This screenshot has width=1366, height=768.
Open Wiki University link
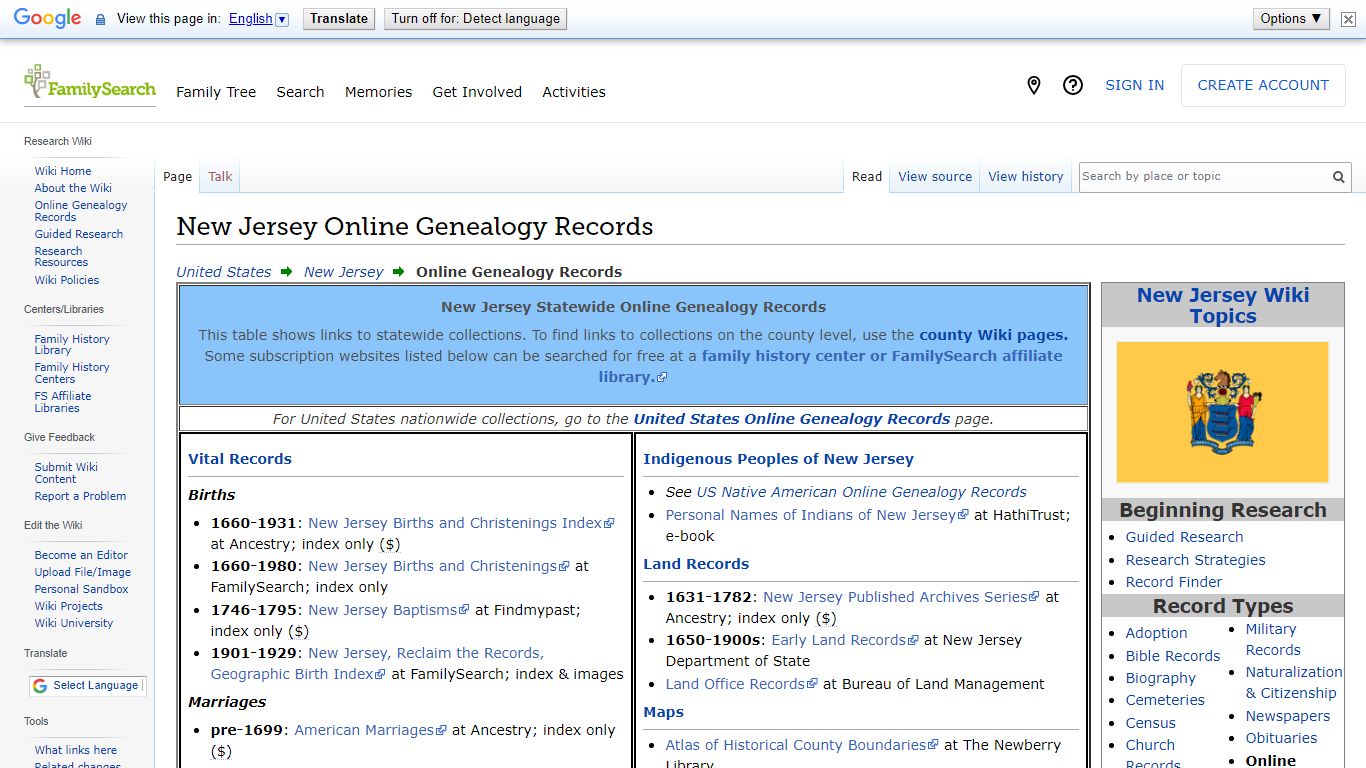(74, 623)
